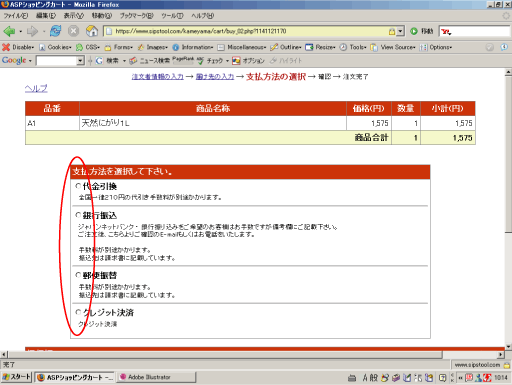Image resolution: width=512 pixels, height=385 pixels.
Task: Click inside the URL address field
Action: [x=250, y=31]
